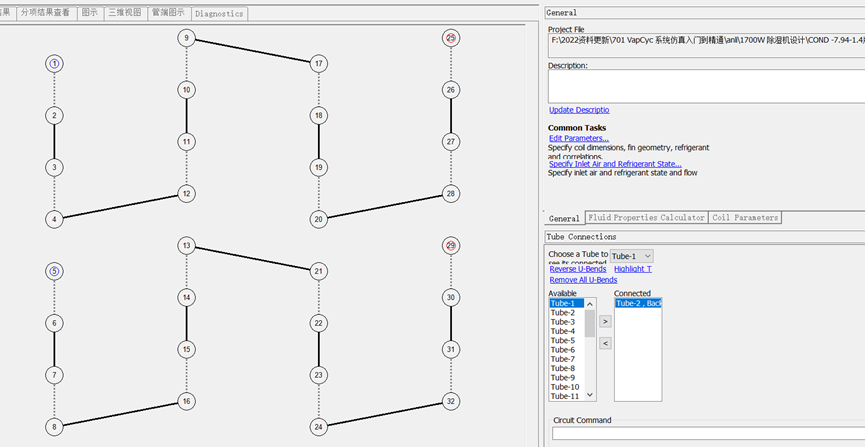Click tube node 16

(186, 401)
